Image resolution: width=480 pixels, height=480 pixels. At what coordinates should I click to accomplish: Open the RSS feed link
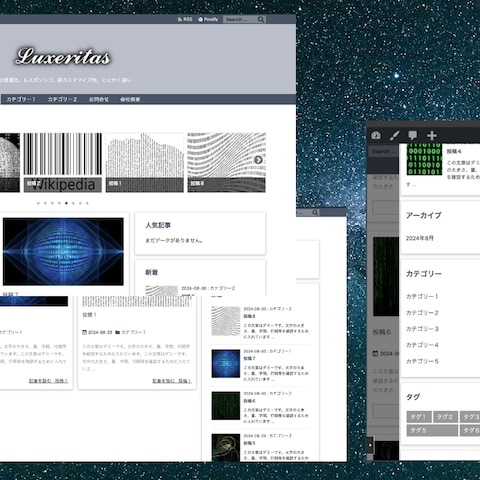tap(185, 19)
